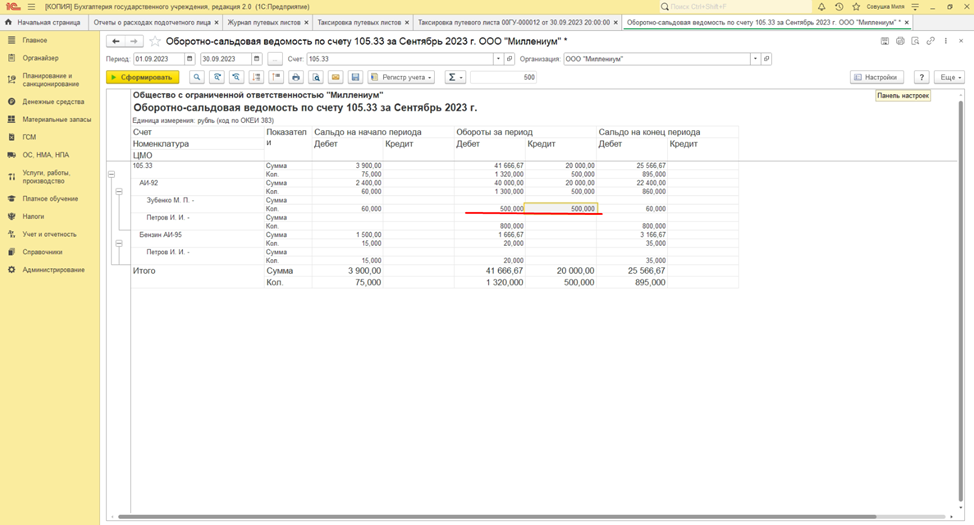Screen dimensions: 974x525
Task: Click the magnifier search icon in report toolbar
Action: [197, 77]
